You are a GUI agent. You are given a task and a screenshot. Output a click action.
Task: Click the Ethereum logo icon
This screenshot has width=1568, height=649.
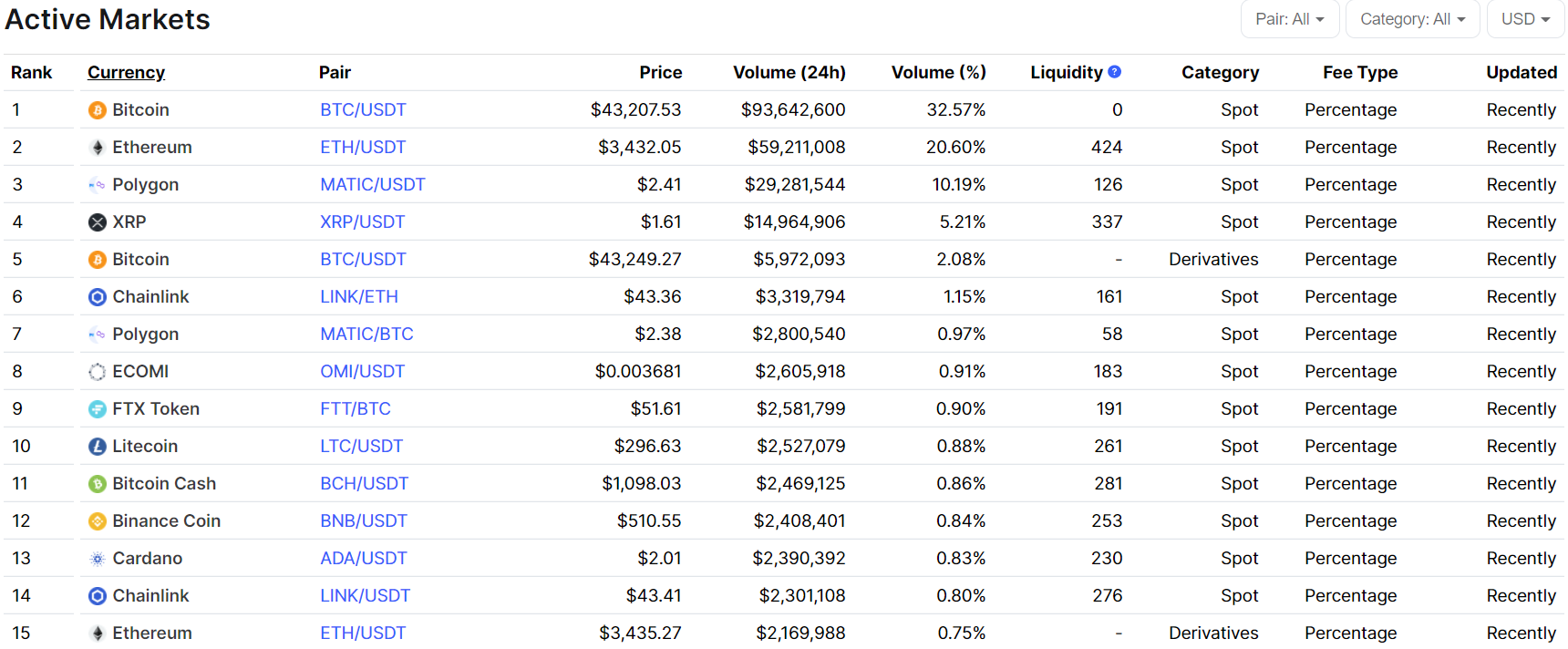tap(97, 147)
